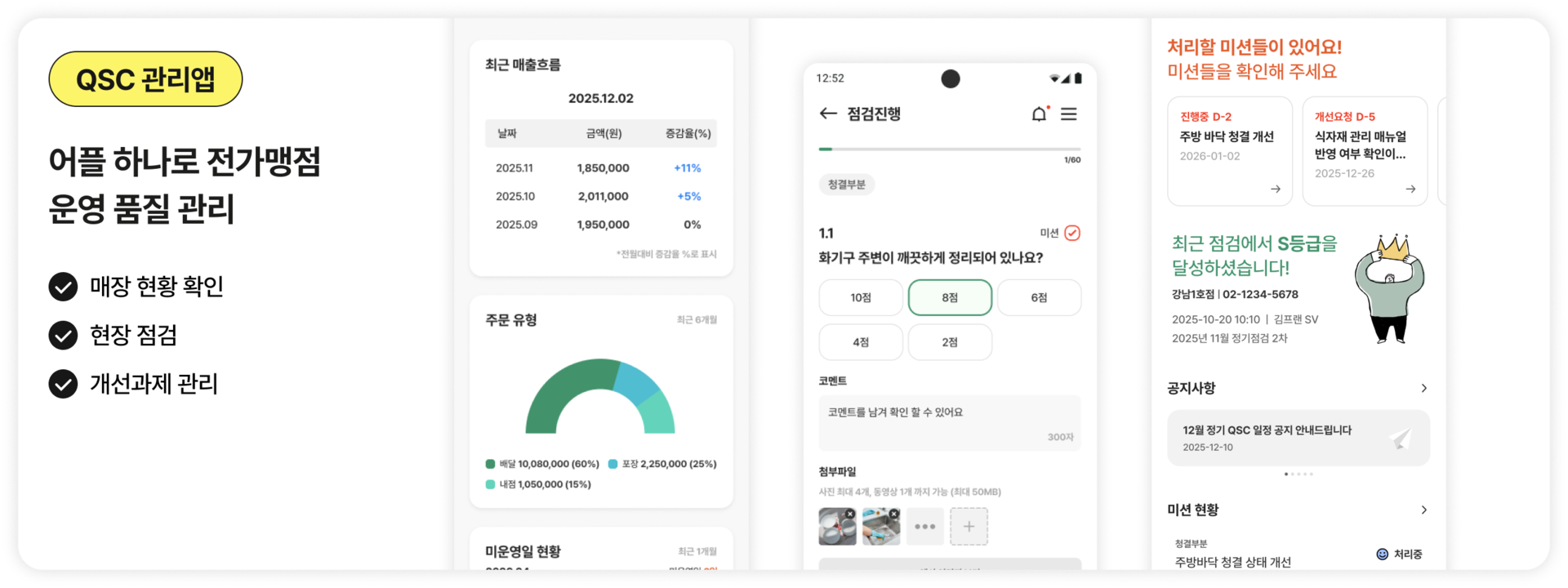Tap the battery icon in phone status bar
Viewport: 1568px width, 588px height.
point(1078,78)
